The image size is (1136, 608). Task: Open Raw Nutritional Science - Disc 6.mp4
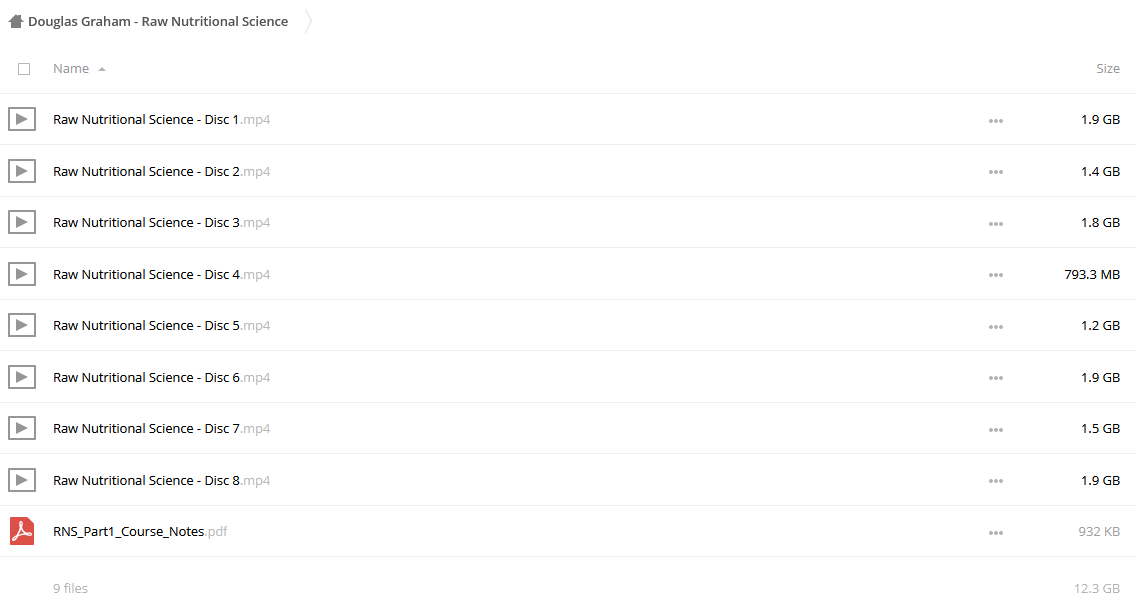pos(162,377)
